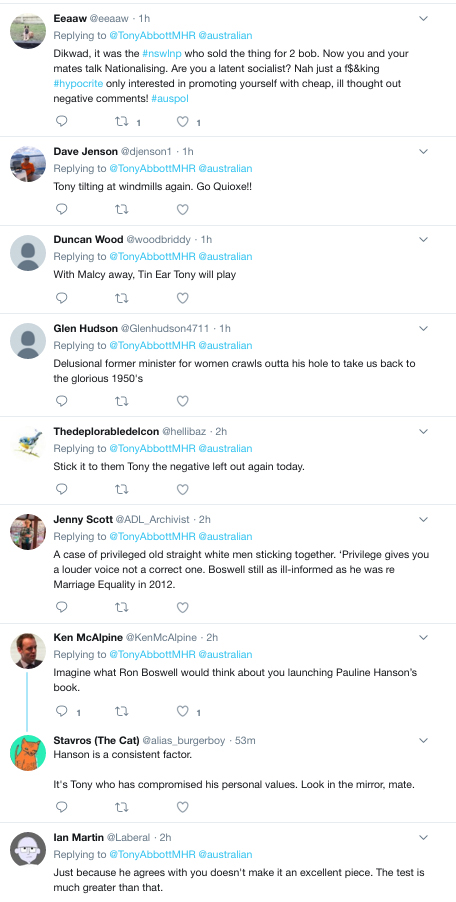Reply to Ken McAlpine's Boswell tweet
The height and width of the screenshot is (902, 456).
62,711
